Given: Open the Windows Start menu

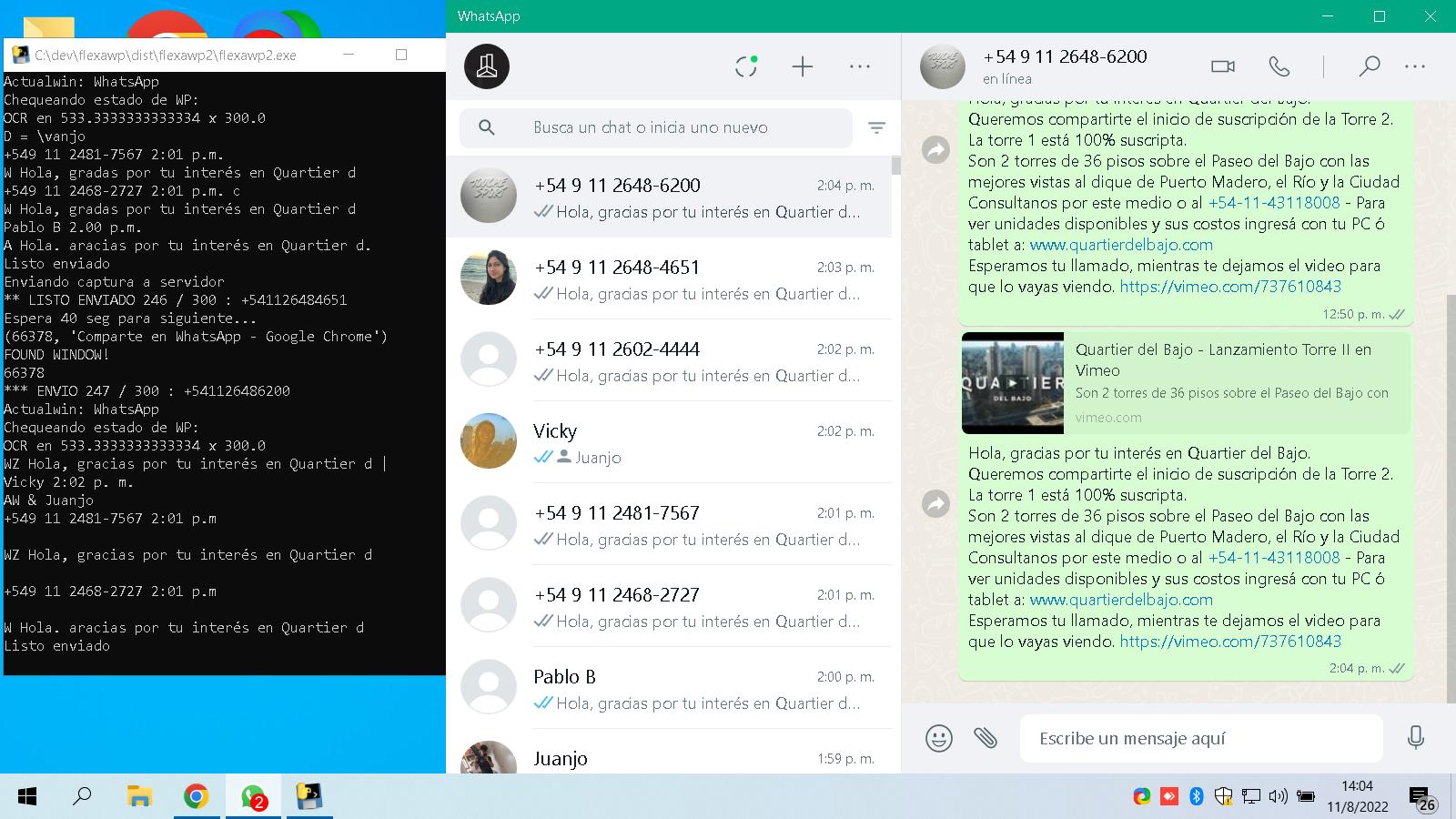Looking at the screenshot, I should (27, 797).
